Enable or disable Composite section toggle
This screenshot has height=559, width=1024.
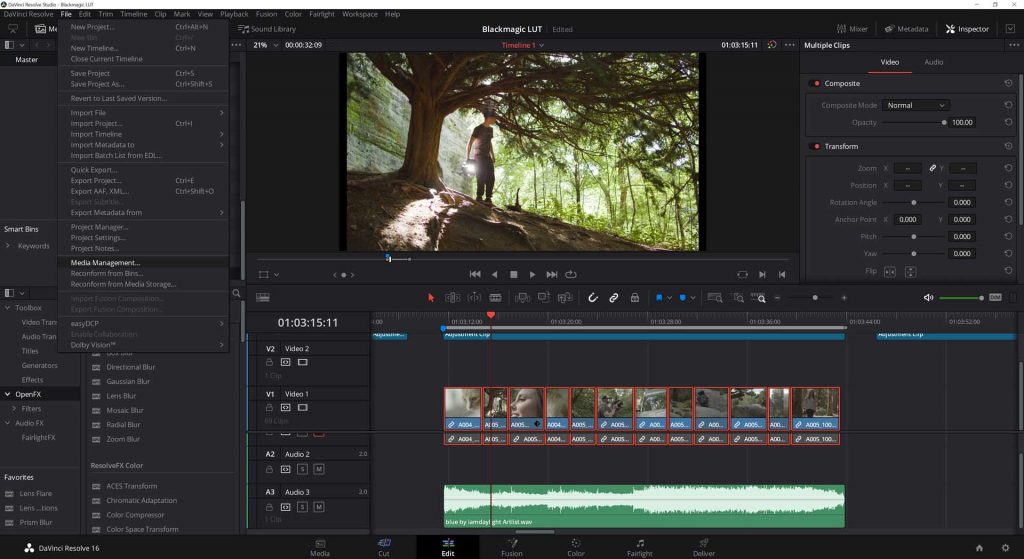coord(815,84)
